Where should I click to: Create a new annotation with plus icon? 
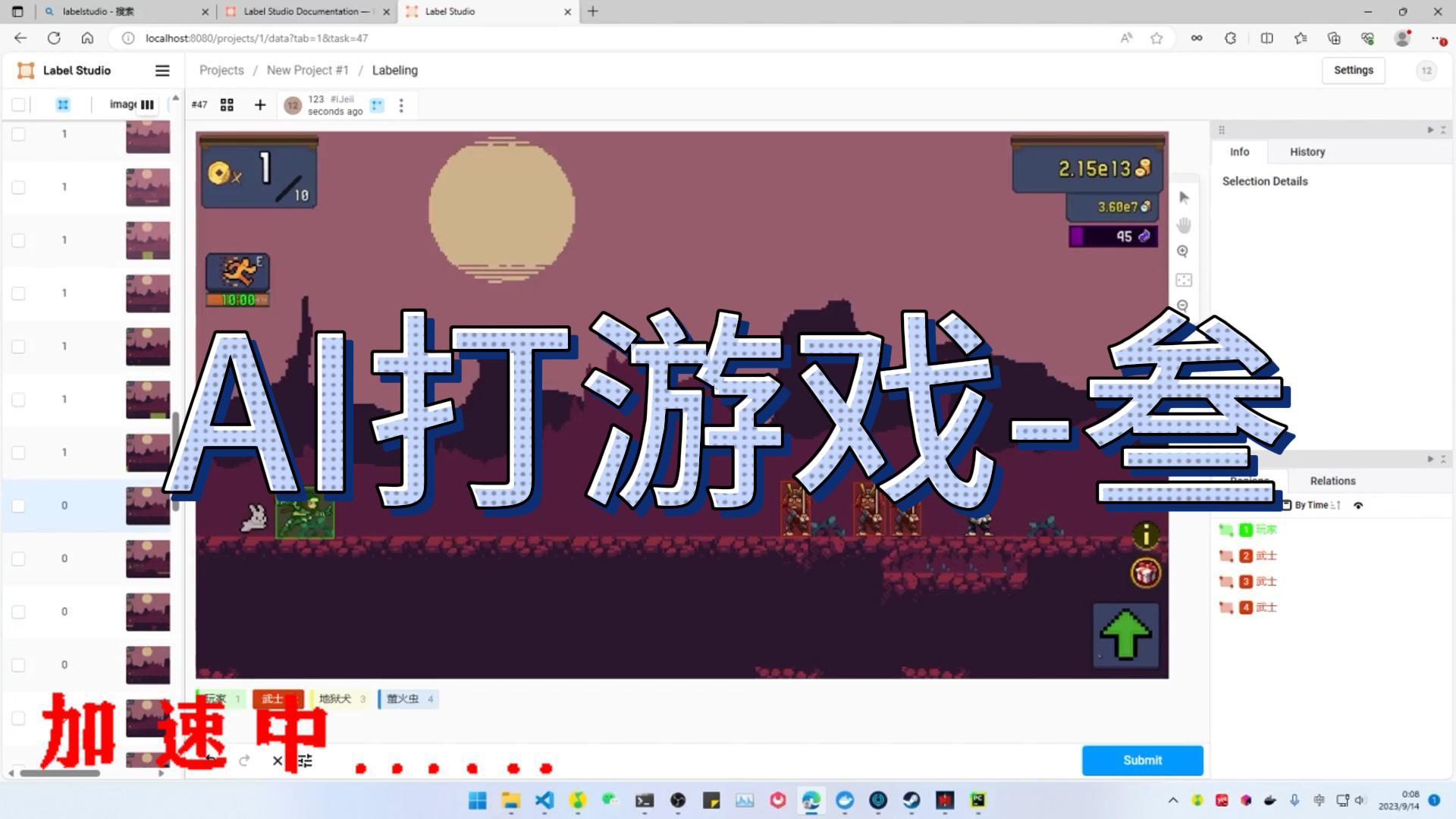[260, 105]
